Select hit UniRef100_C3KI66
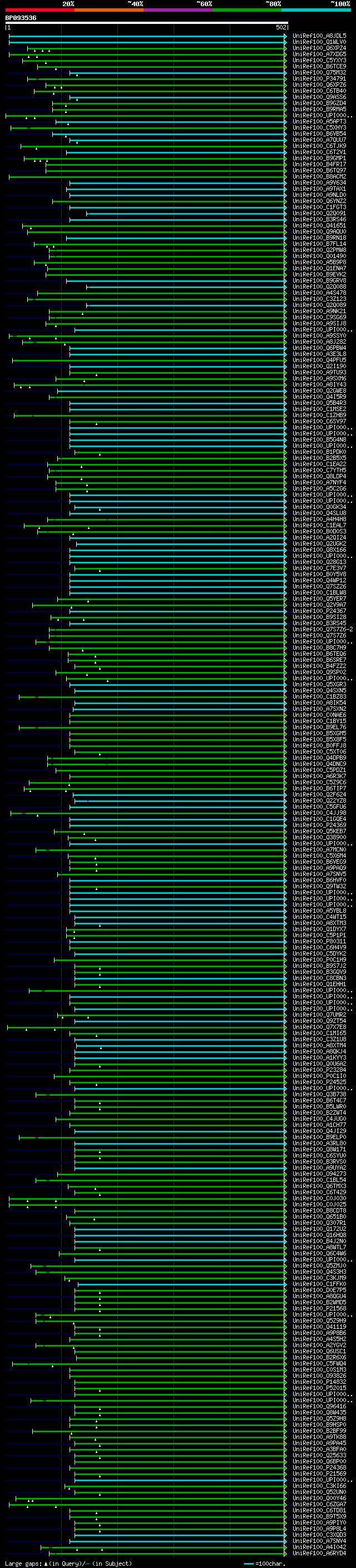The image size is (356, 1568). pyautogui.click(x=319, y=1486)
